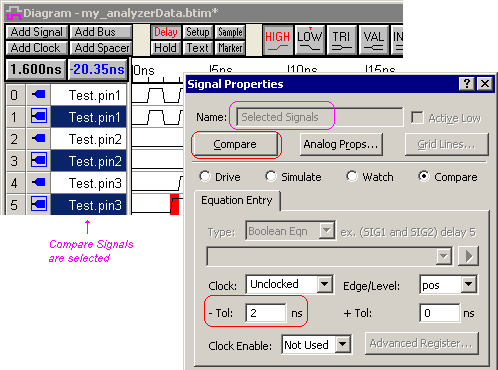Click row number 0 in signal list
The height and width of the screenshot is (370, 498).
(15, 95)
